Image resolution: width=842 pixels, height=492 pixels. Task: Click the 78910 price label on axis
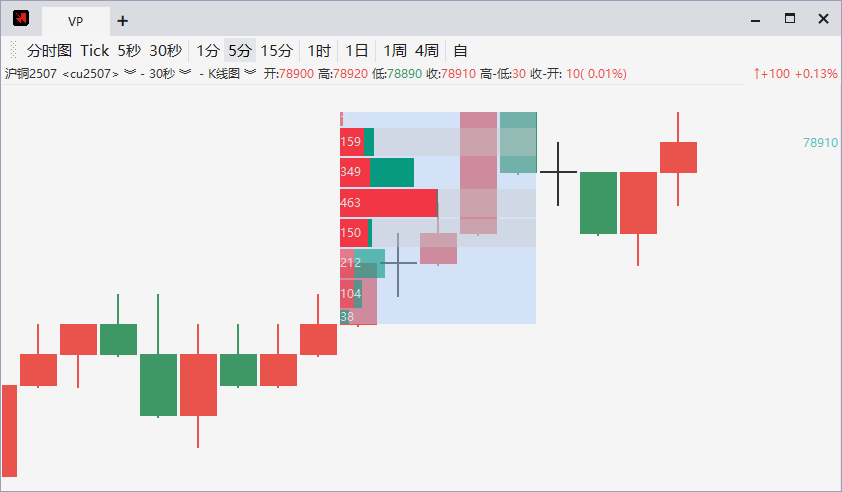click(x=820, y=143)
